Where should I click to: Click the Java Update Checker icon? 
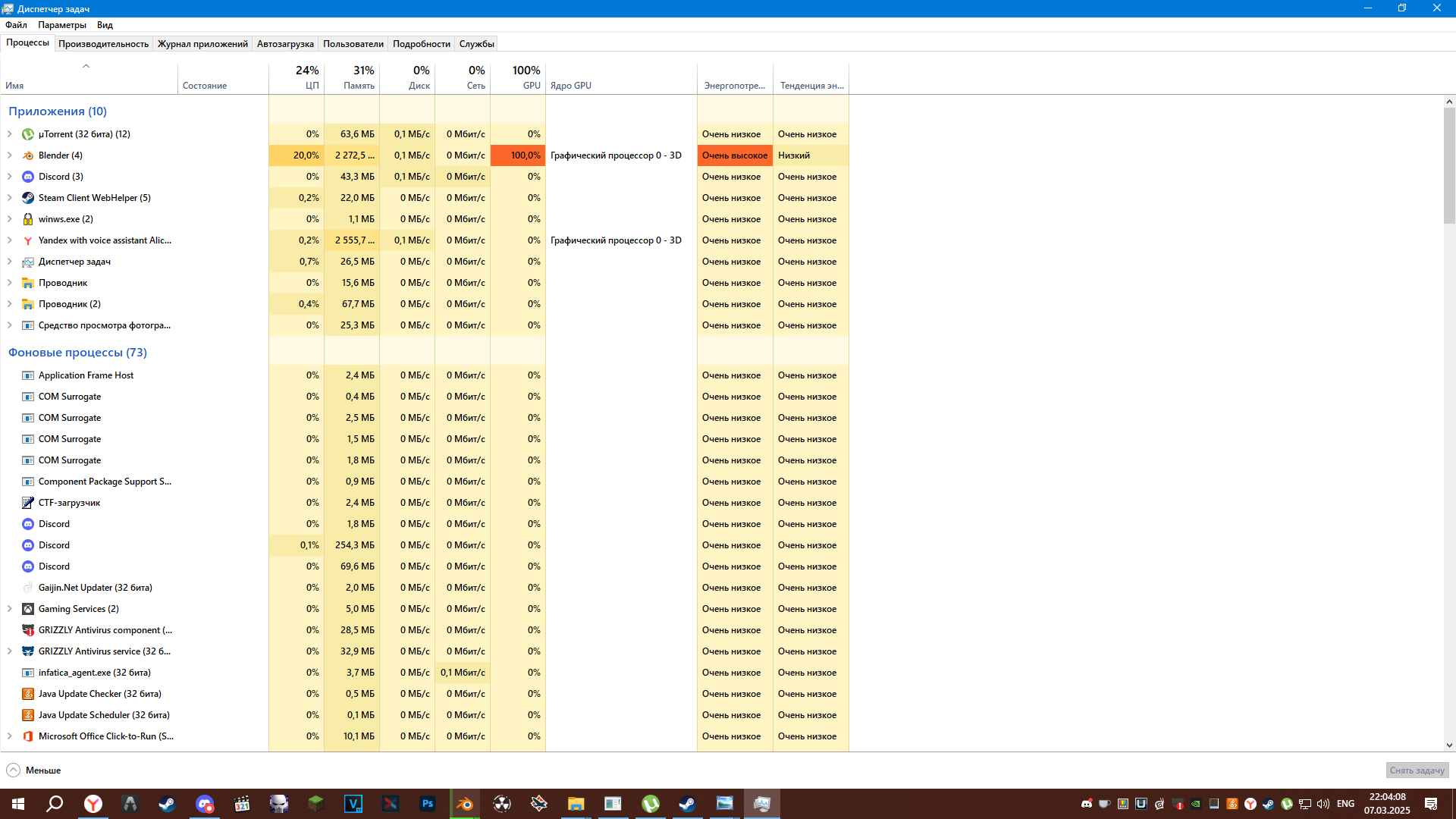click(x=28, y=694)
